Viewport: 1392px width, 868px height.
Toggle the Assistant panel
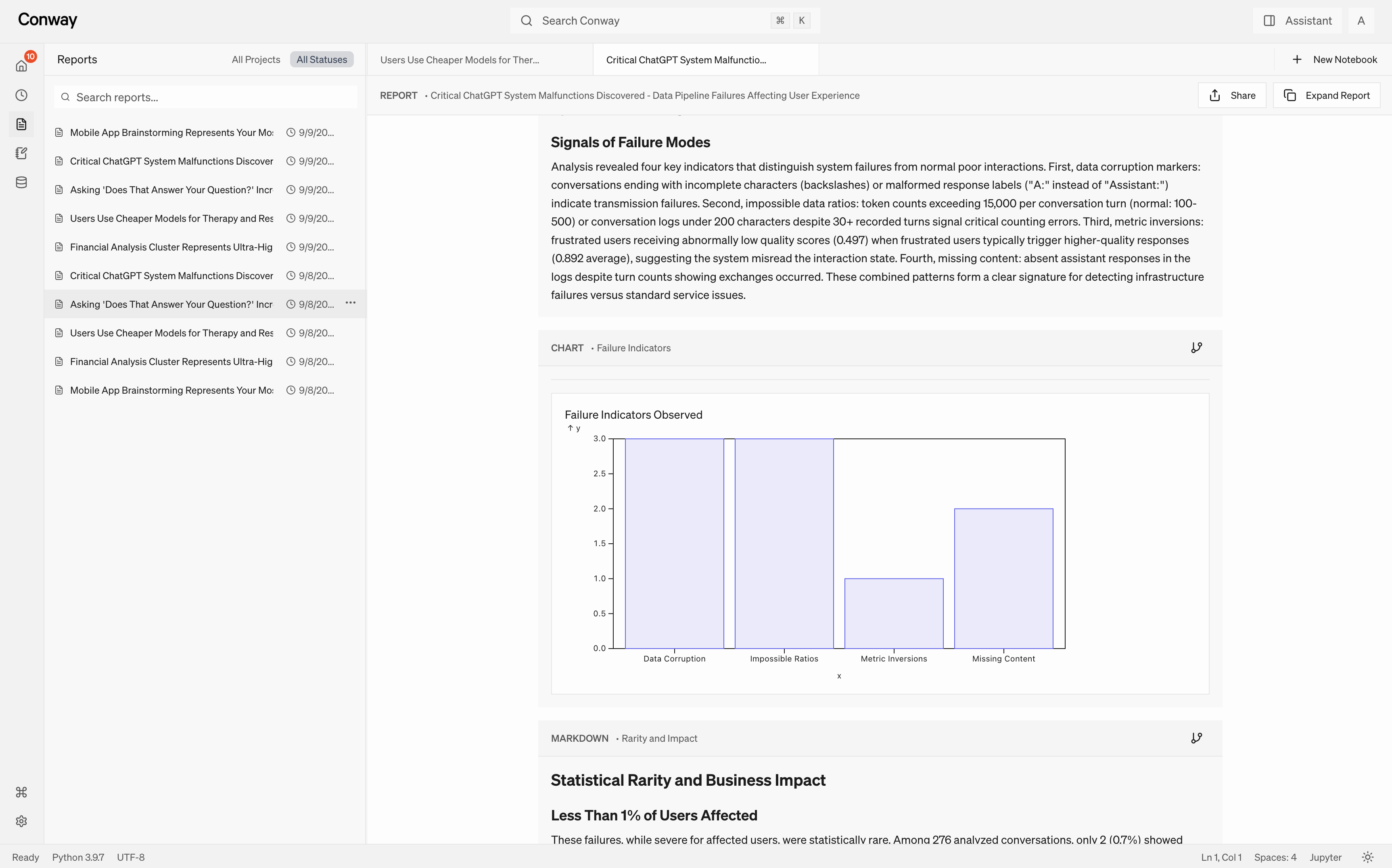tap(1297, 21)
